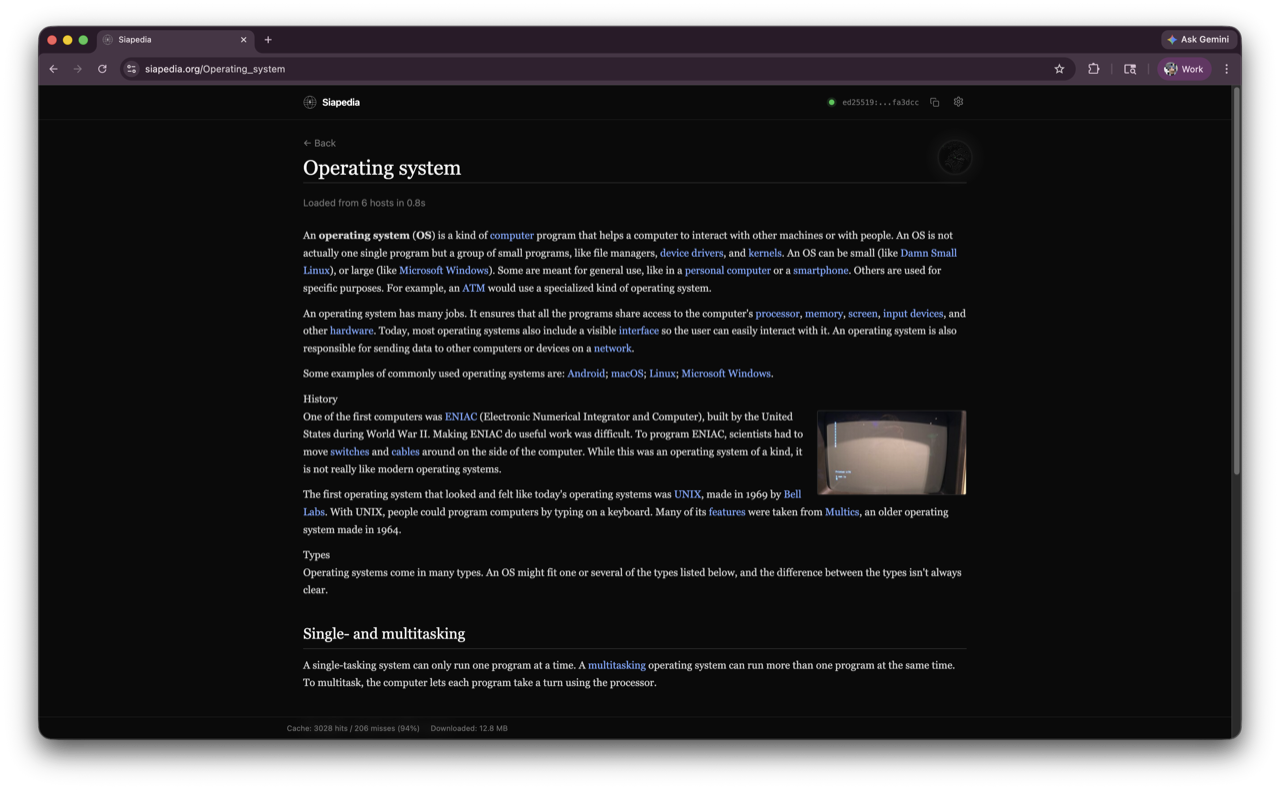Open a new browser tab
The width and height of the screenshot is (1280, 790).
point(268,40)
